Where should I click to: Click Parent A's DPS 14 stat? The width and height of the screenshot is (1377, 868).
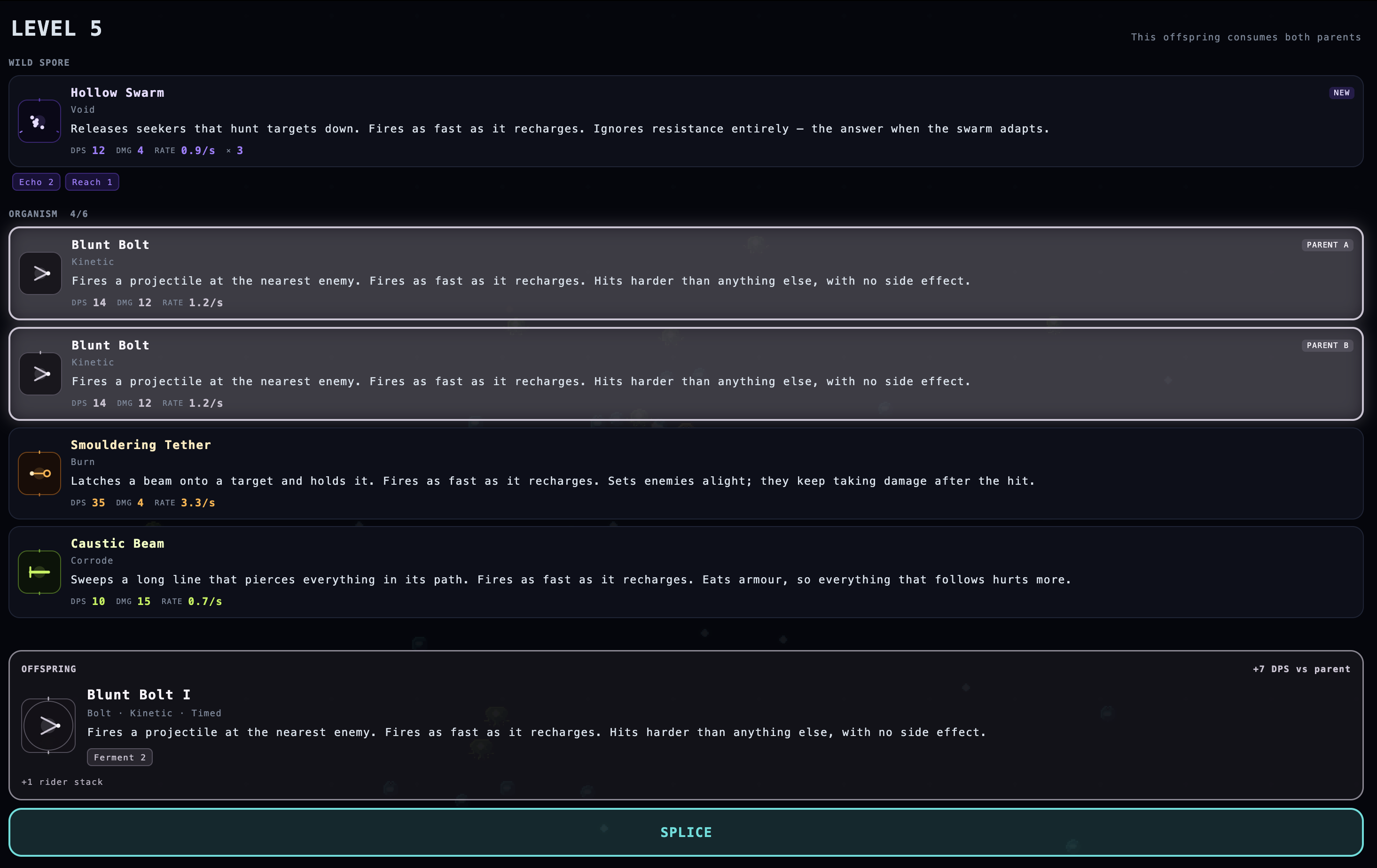click(x=89, y=302)
